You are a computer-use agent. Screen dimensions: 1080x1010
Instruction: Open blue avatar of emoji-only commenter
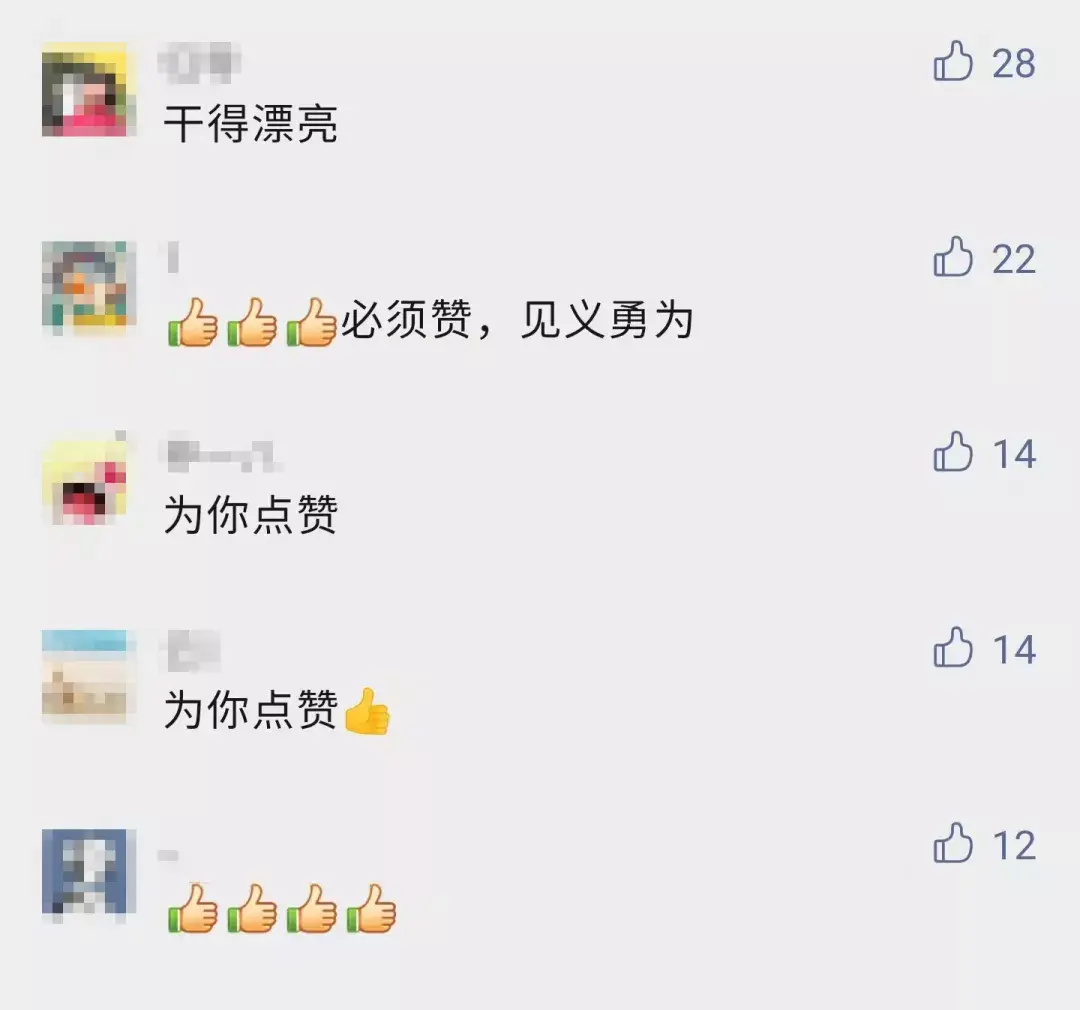(x=85, y=873)
